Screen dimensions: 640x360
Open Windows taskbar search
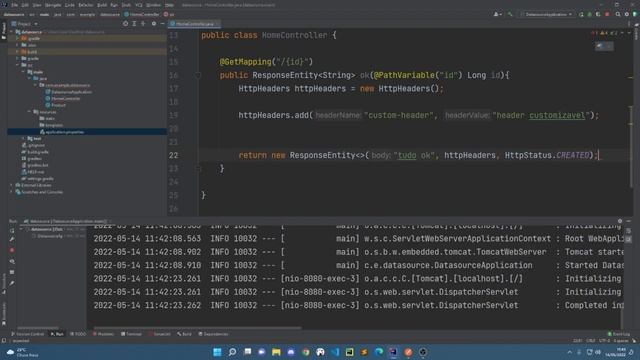(x=232, y=352)
